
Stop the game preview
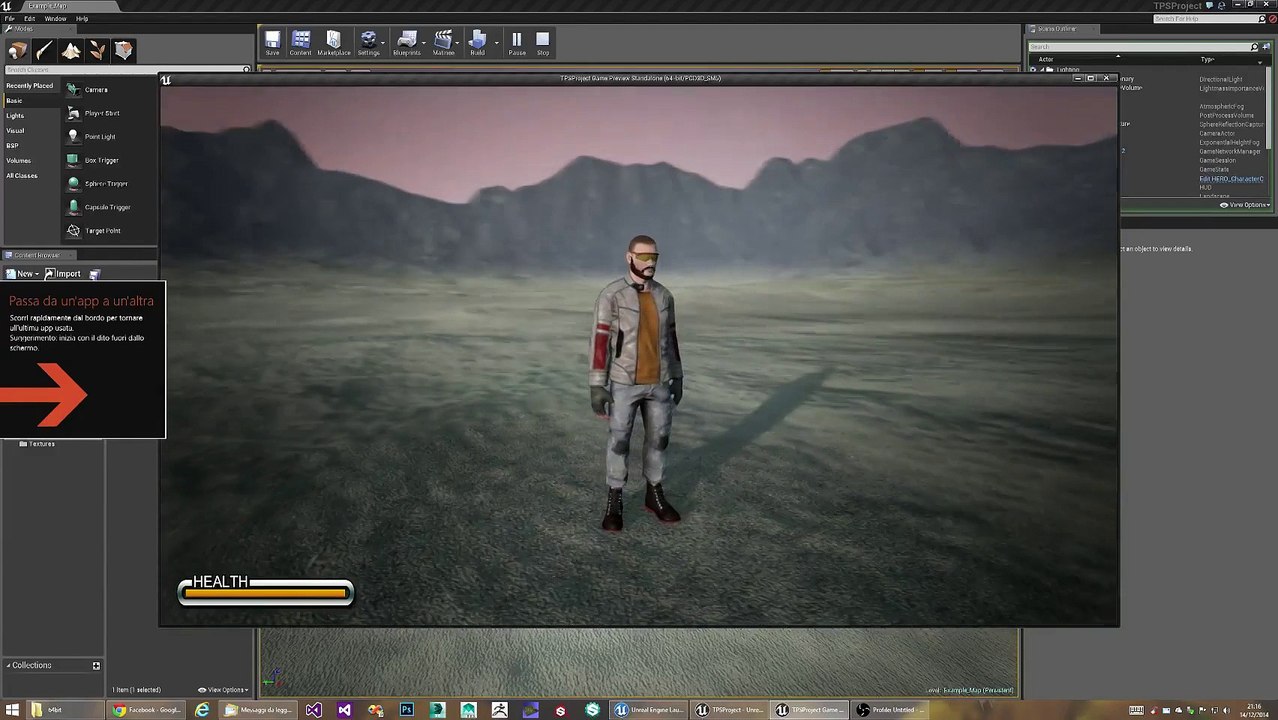[x=543, y=43]
